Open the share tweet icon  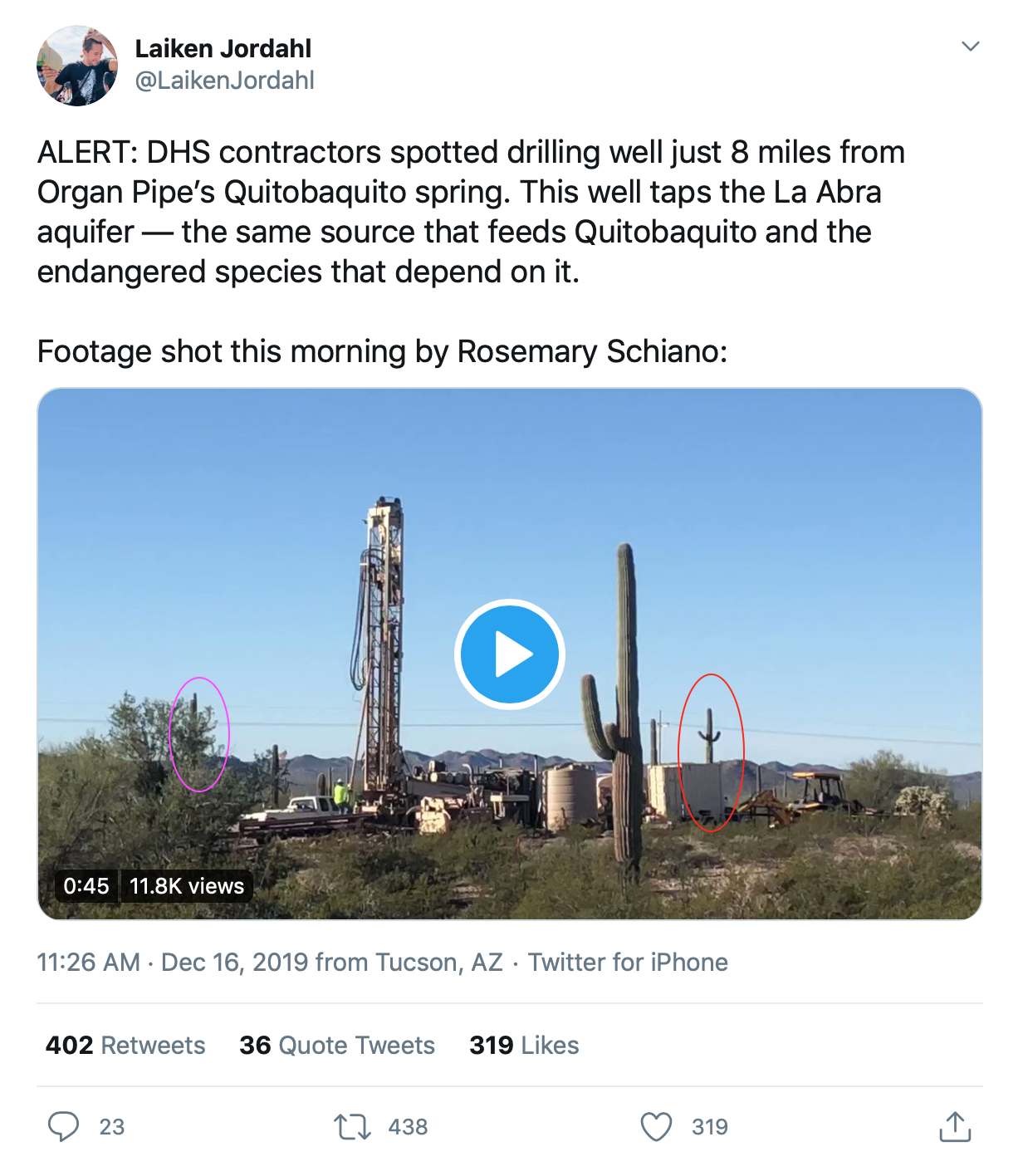tap(955, 1126)
